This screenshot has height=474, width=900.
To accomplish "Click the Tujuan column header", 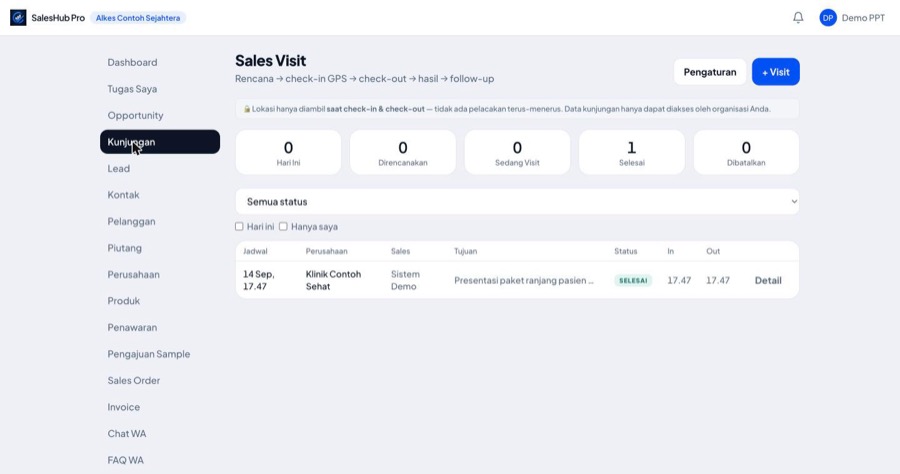I will 465,251.
